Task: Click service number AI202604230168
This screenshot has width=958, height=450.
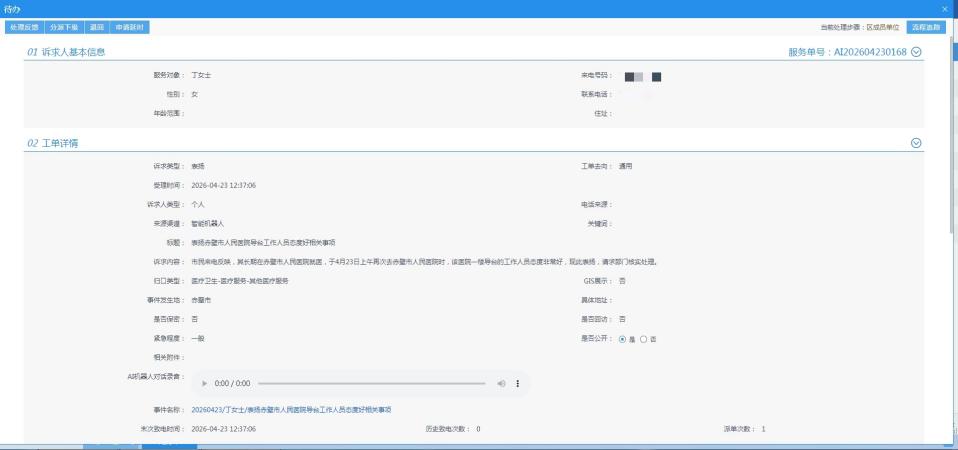Action: pos(871,52)
